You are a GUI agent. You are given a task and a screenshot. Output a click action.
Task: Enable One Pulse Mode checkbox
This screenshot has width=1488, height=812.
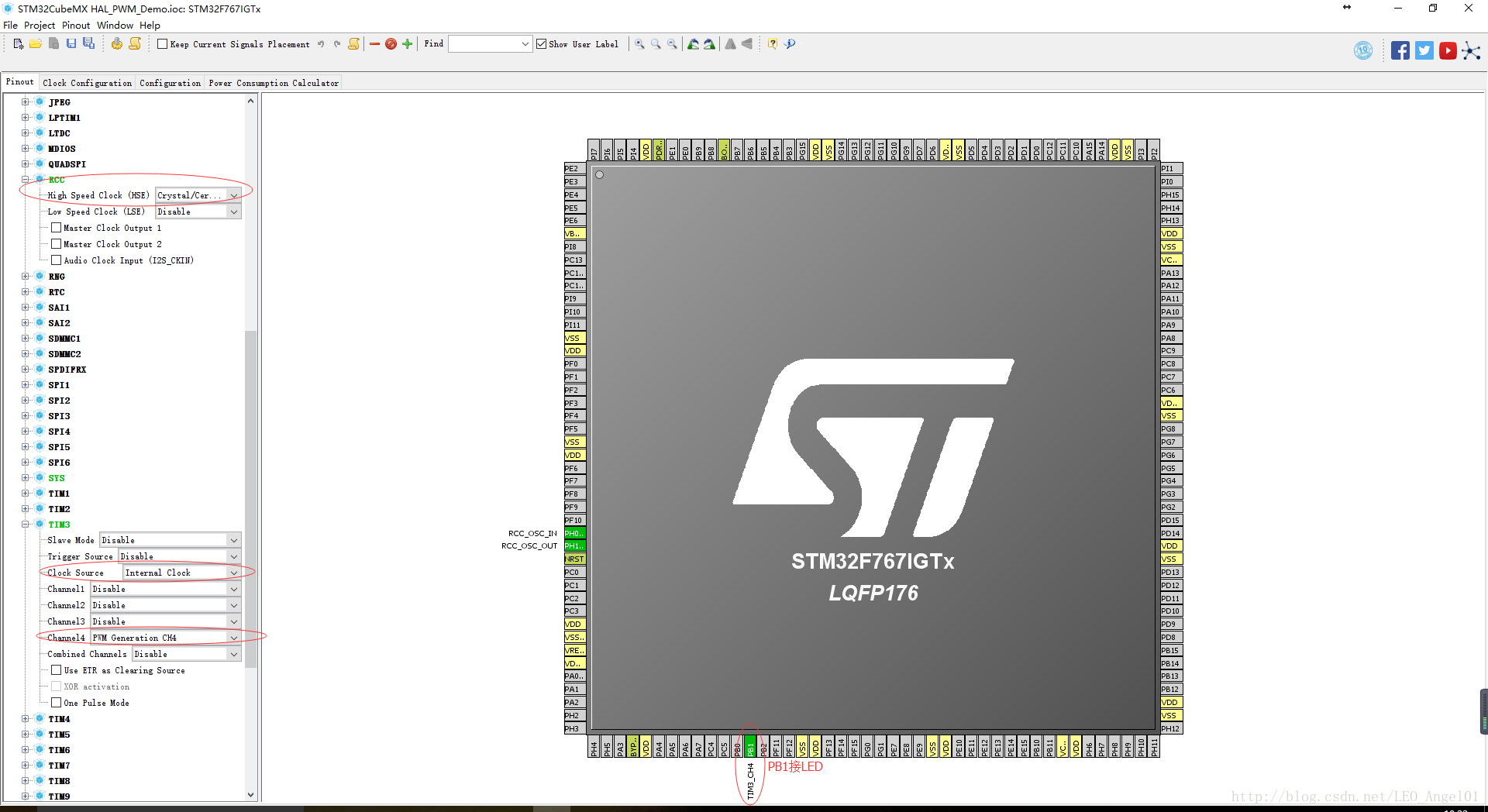click(56, 703)
